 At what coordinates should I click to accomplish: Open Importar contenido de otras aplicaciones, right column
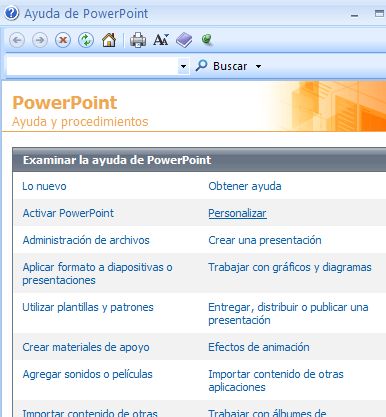coord(276,380)
